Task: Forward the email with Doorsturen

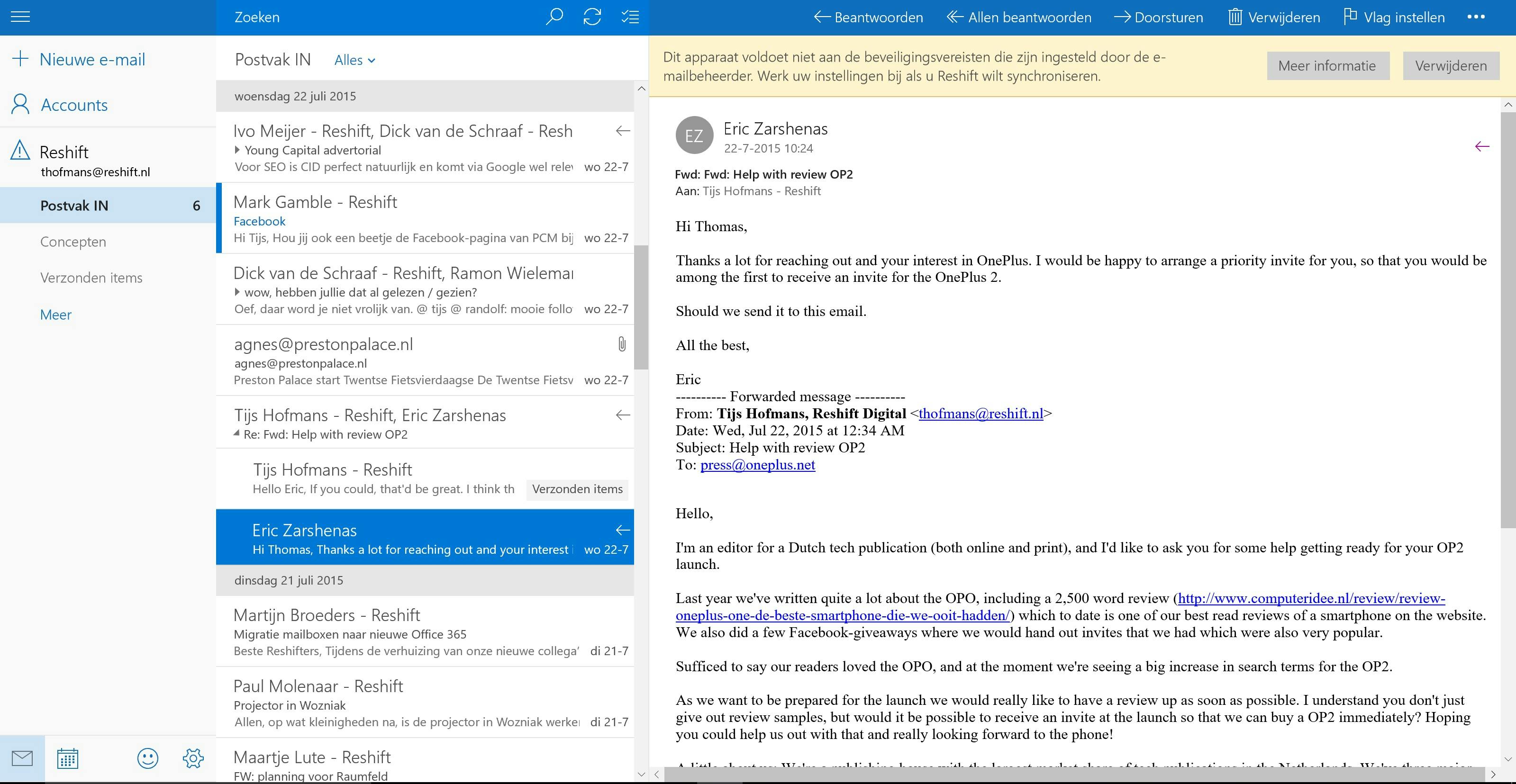Action: pyautogui.click(x=1159, y=17)
